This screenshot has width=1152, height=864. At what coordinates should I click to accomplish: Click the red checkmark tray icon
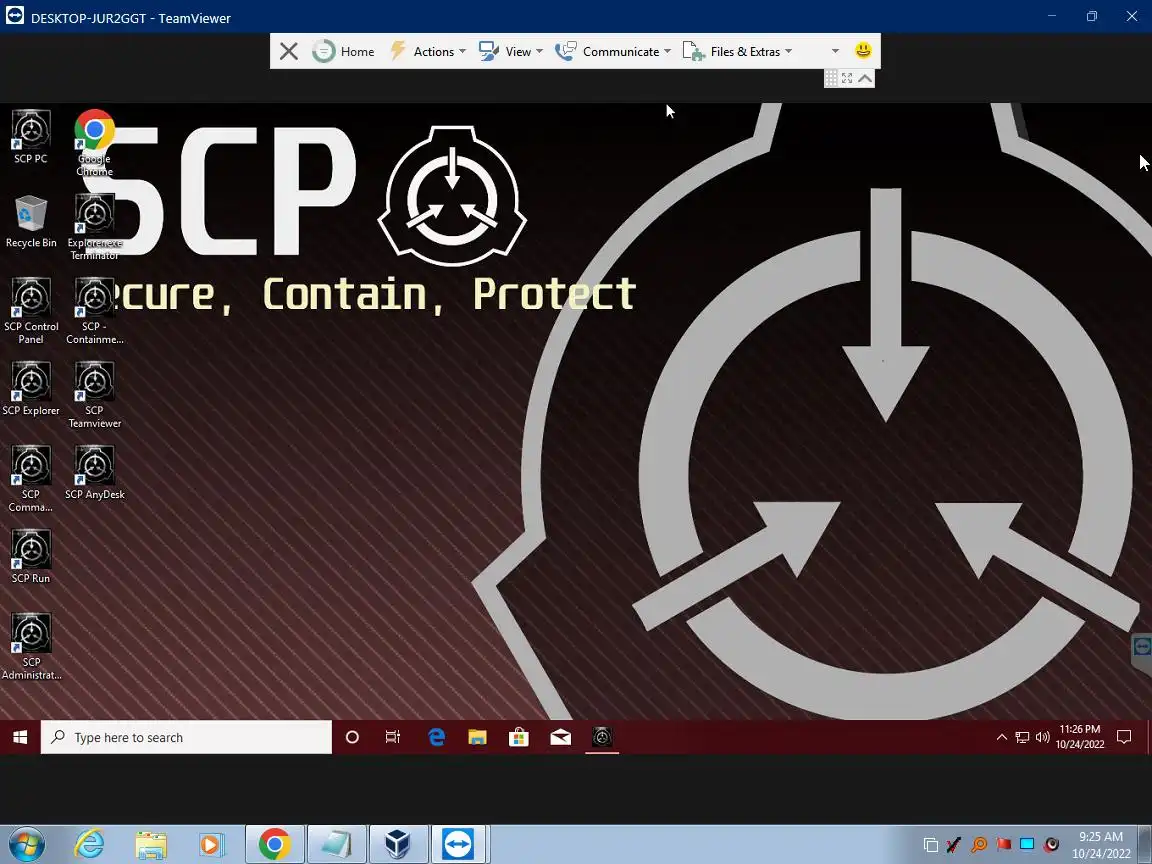954,844
